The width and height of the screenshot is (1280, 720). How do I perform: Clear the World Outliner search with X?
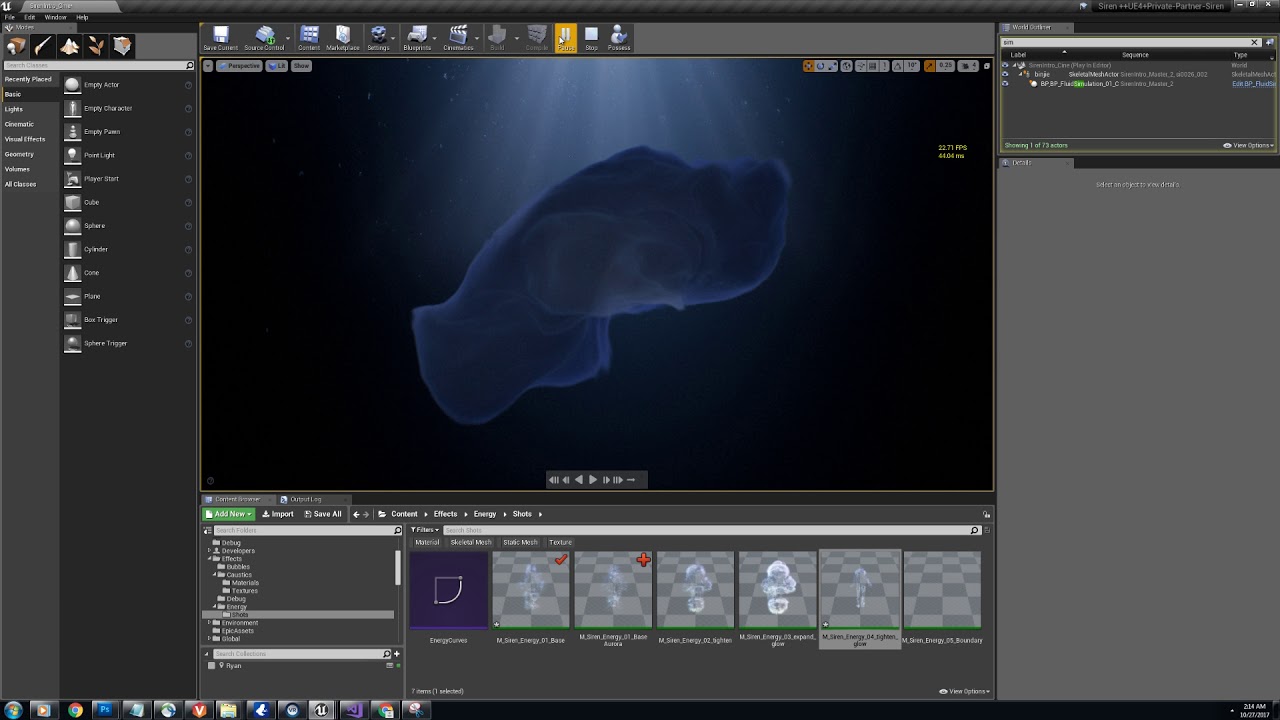[1254, 42]
